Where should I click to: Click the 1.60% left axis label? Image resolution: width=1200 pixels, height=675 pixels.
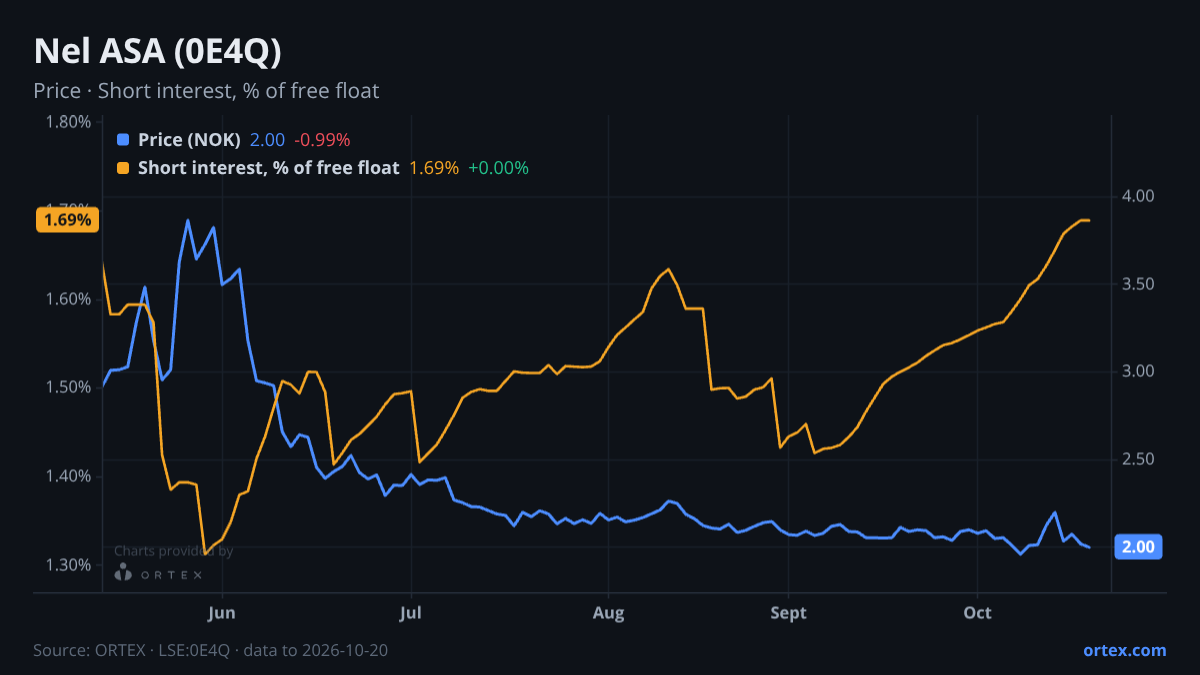(68, 299)
